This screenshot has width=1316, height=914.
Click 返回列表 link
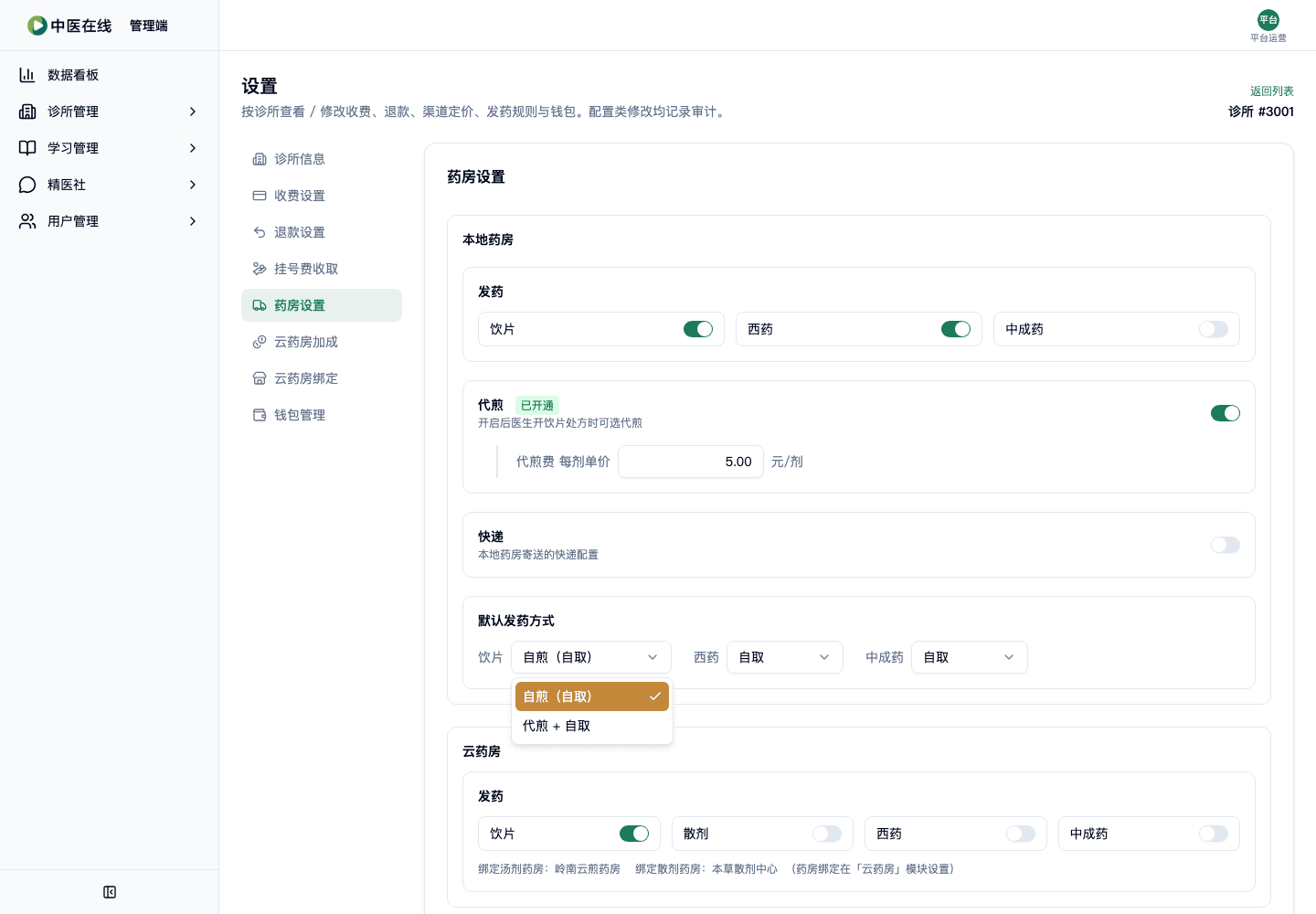point(1272,91)
